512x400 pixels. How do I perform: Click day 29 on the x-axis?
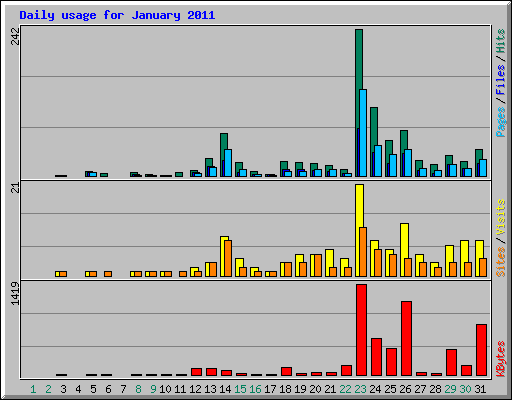click(450, 389)
